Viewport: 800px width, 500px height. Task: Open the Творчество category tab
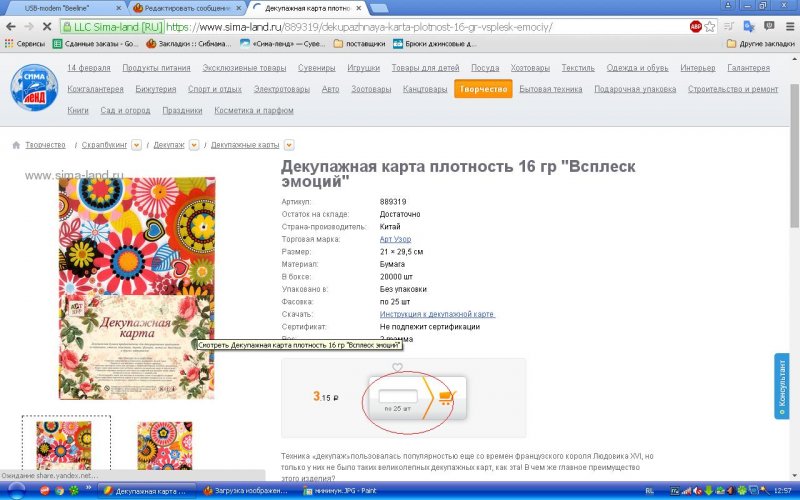(483, 89)
